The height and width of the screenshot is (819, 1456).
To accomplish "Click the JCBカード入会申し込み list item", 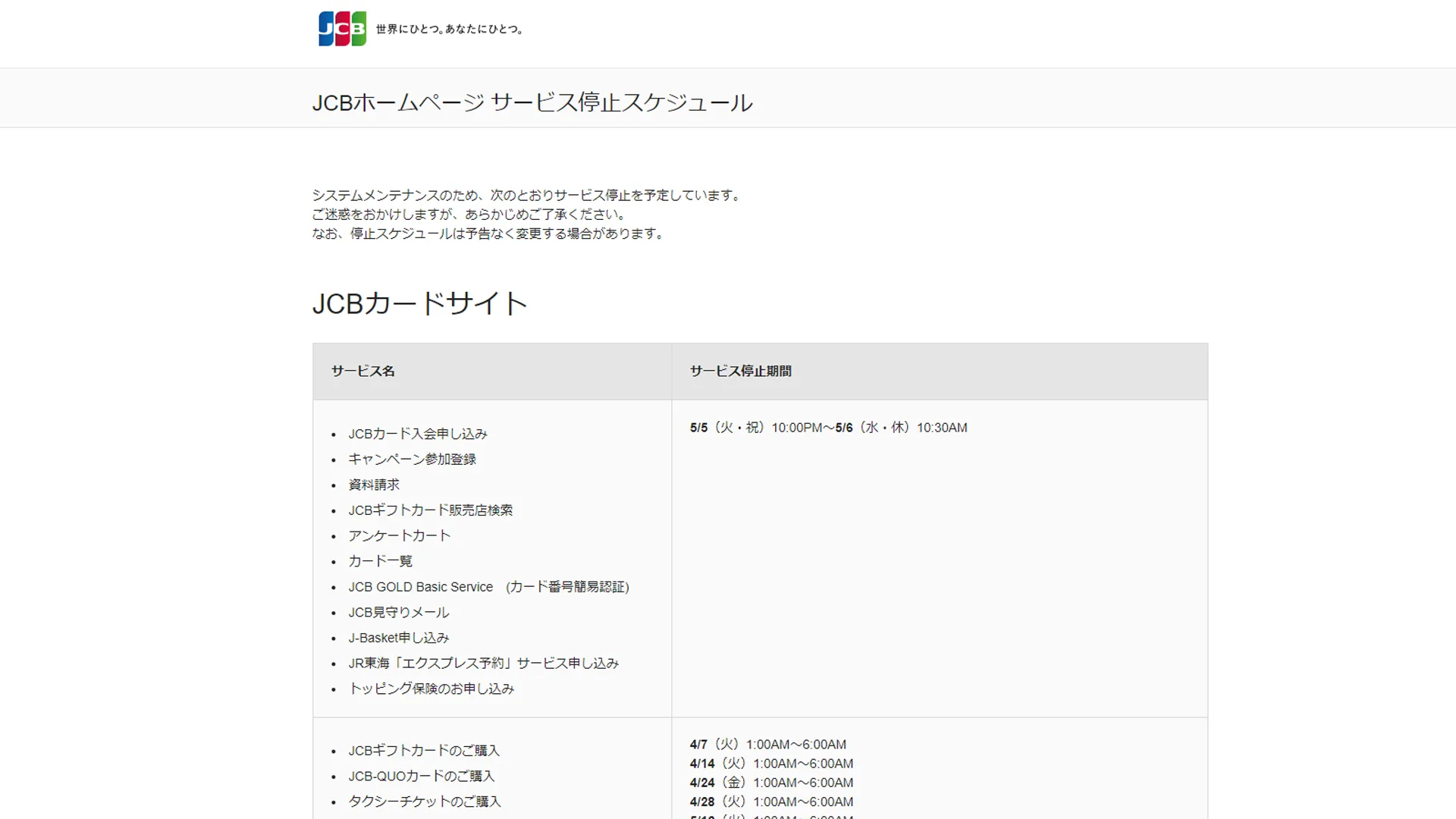I will (x=418, y=434).
